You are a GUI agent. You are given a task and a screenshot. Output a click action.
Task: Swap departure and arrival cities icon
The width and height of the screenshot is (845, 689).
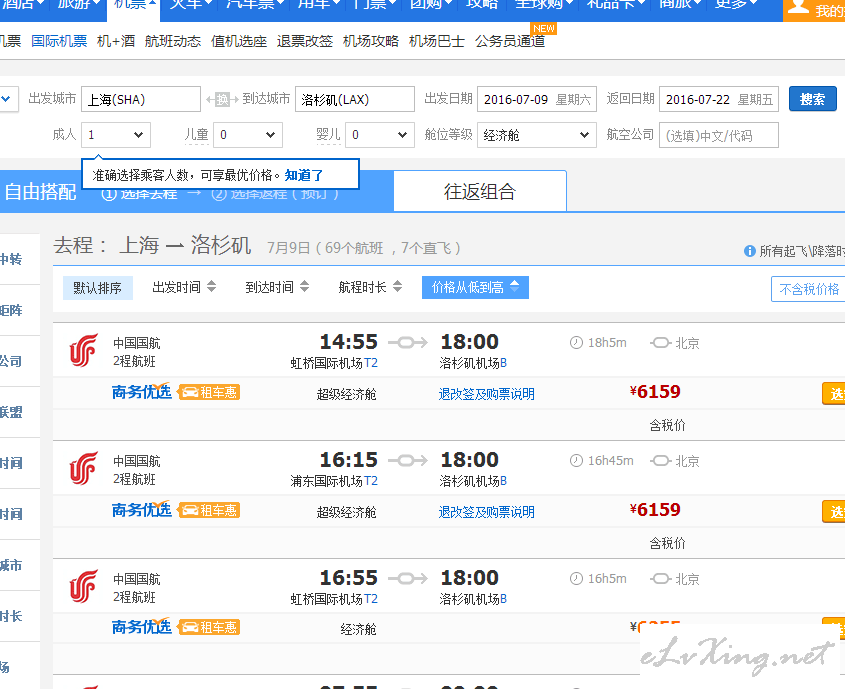click(x=222, y=100)
